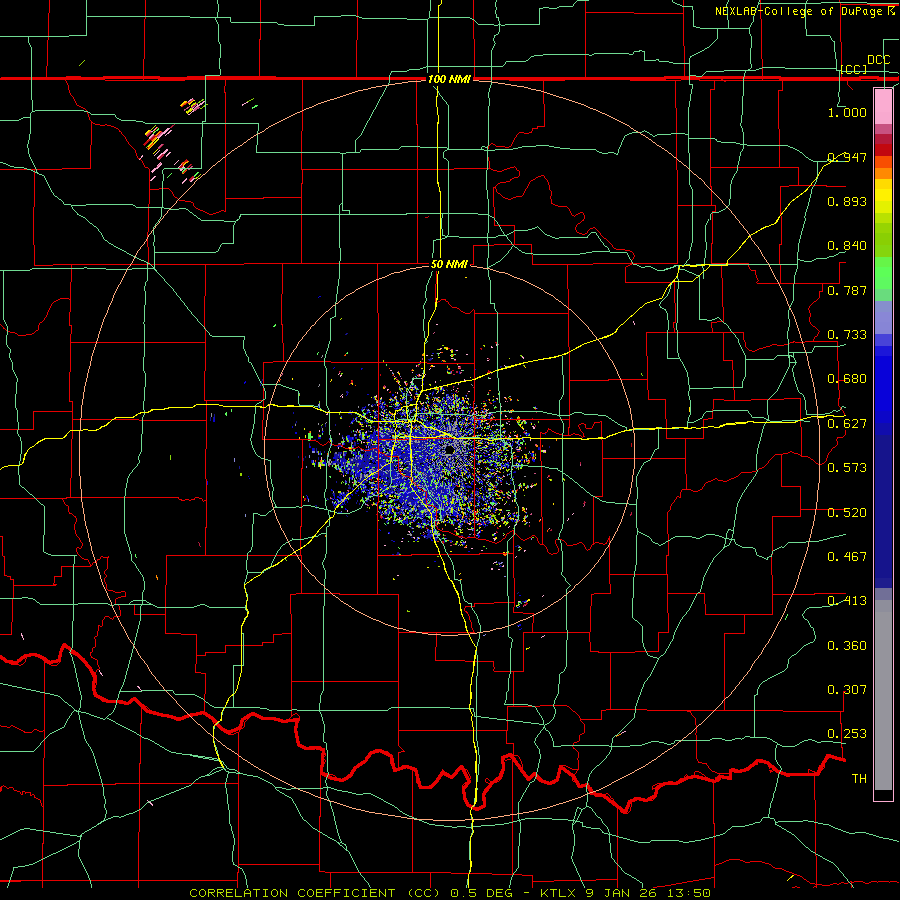Click the [CC] legend unit label
The height and width of the screenshot is (900, 900).
pyautogui.click(x=854, y=69)
